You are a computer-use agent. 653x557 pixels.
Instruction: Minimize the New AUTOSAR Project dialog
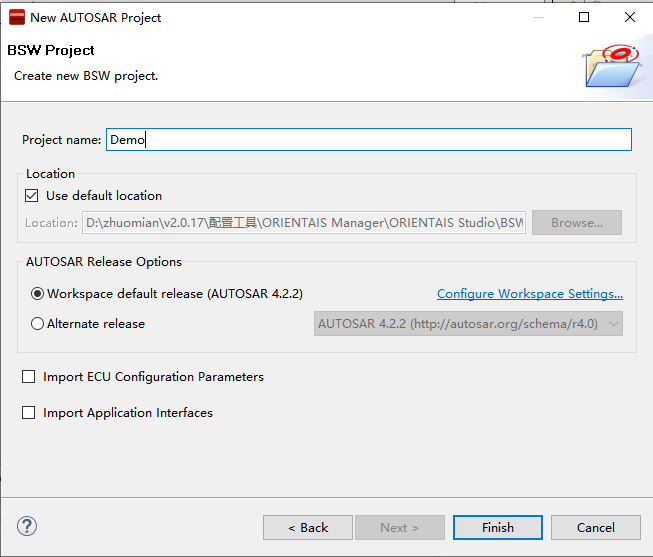(538, 17)
